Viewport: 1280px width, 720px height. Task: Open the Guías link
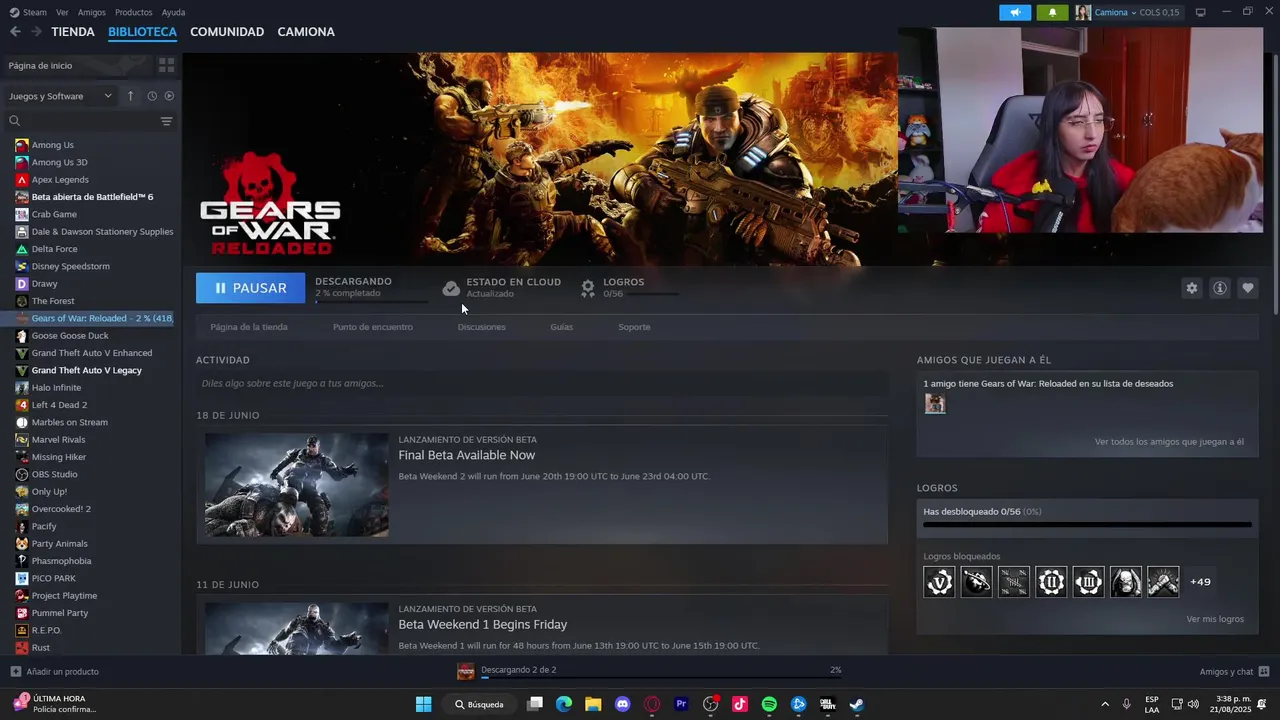tap(562, 327)
